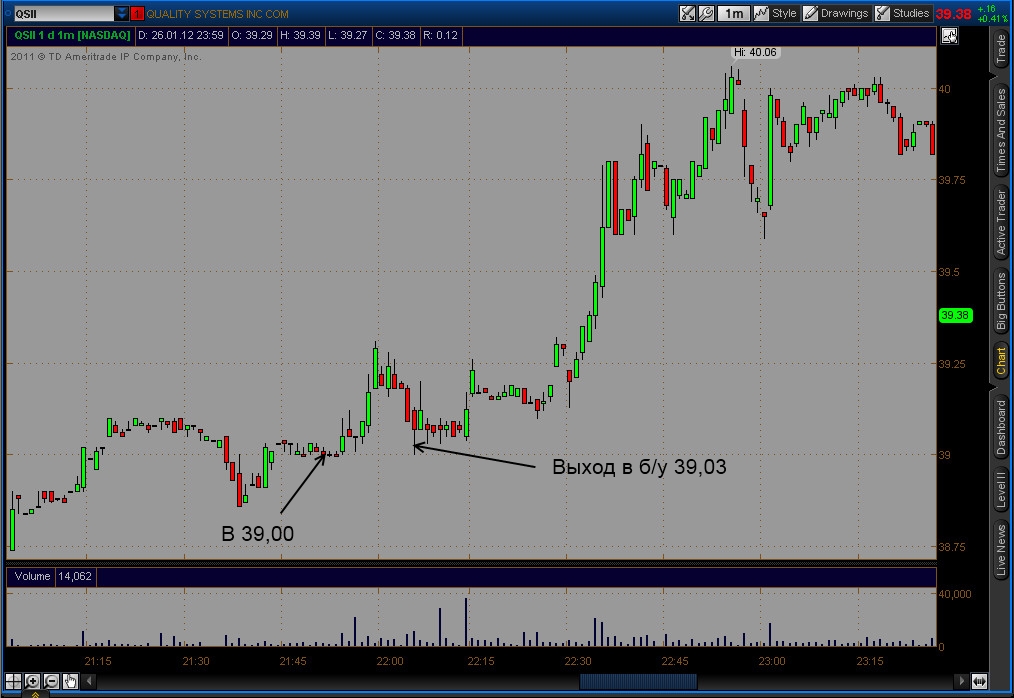Click the zoom in magnifier icon
The image size is (1014, 698).
coord(32,681)
